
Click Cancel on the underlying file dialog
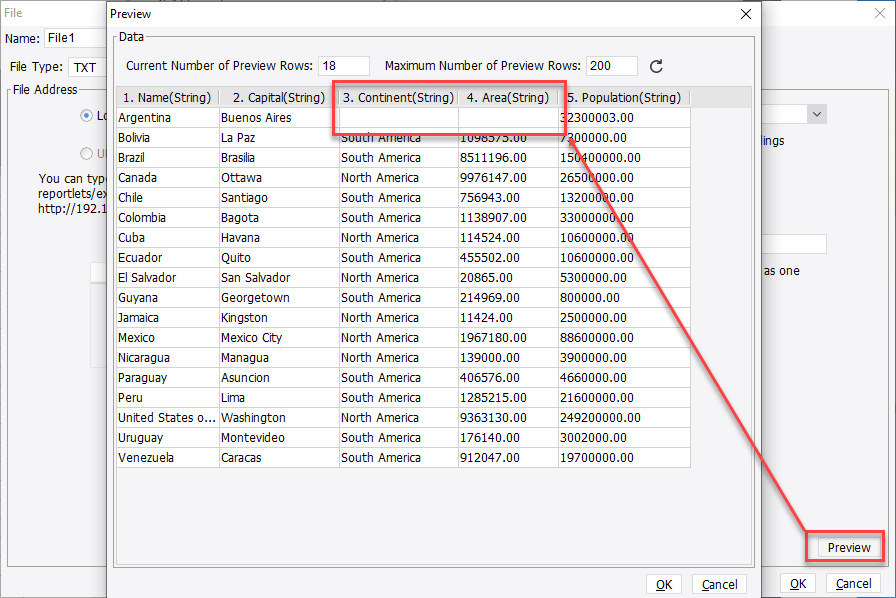pyautogui.click(x=854, y=584)
